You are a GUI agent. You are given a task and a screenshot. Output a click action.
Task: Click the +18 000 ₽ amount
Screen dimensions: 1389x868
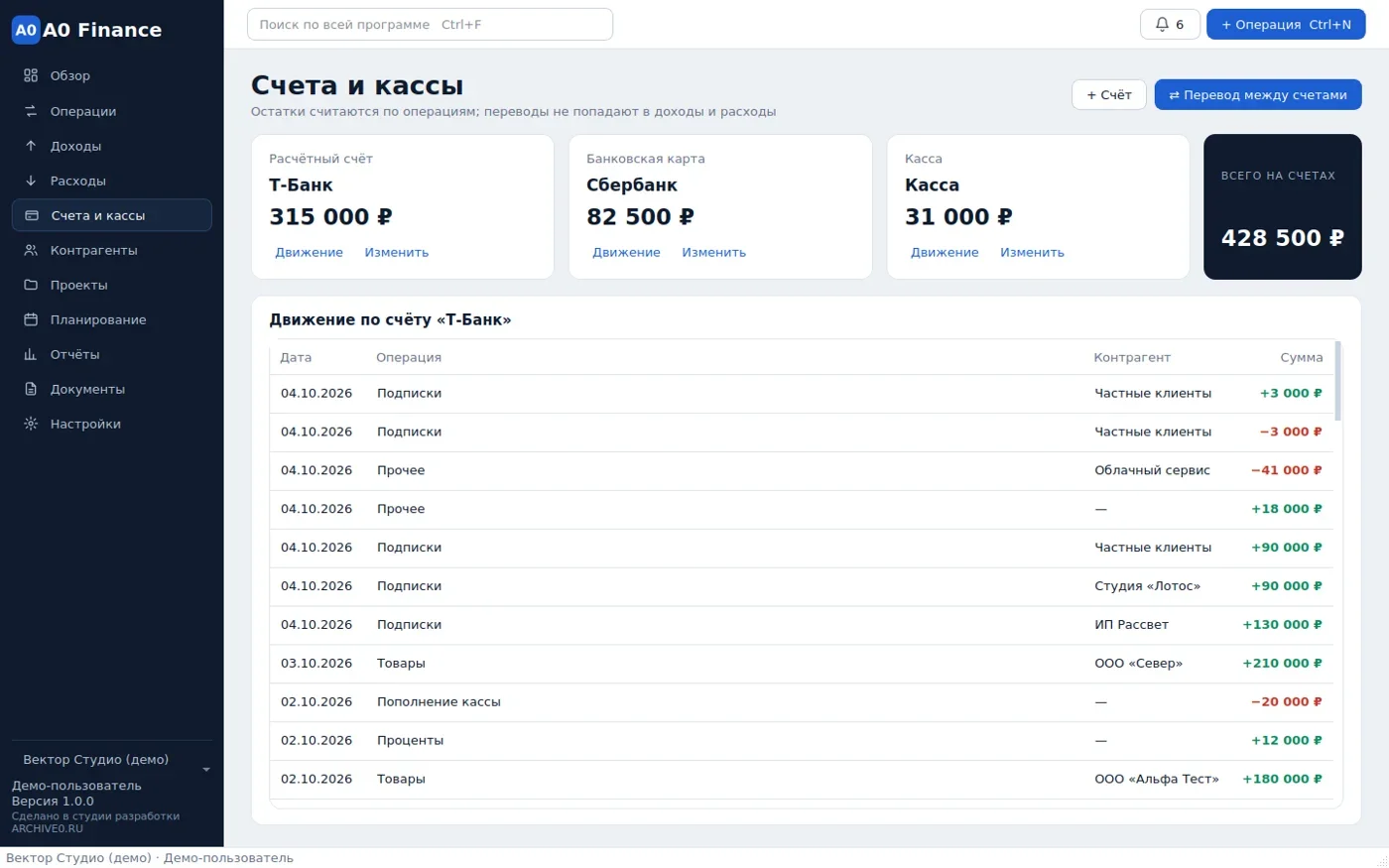1286,509
